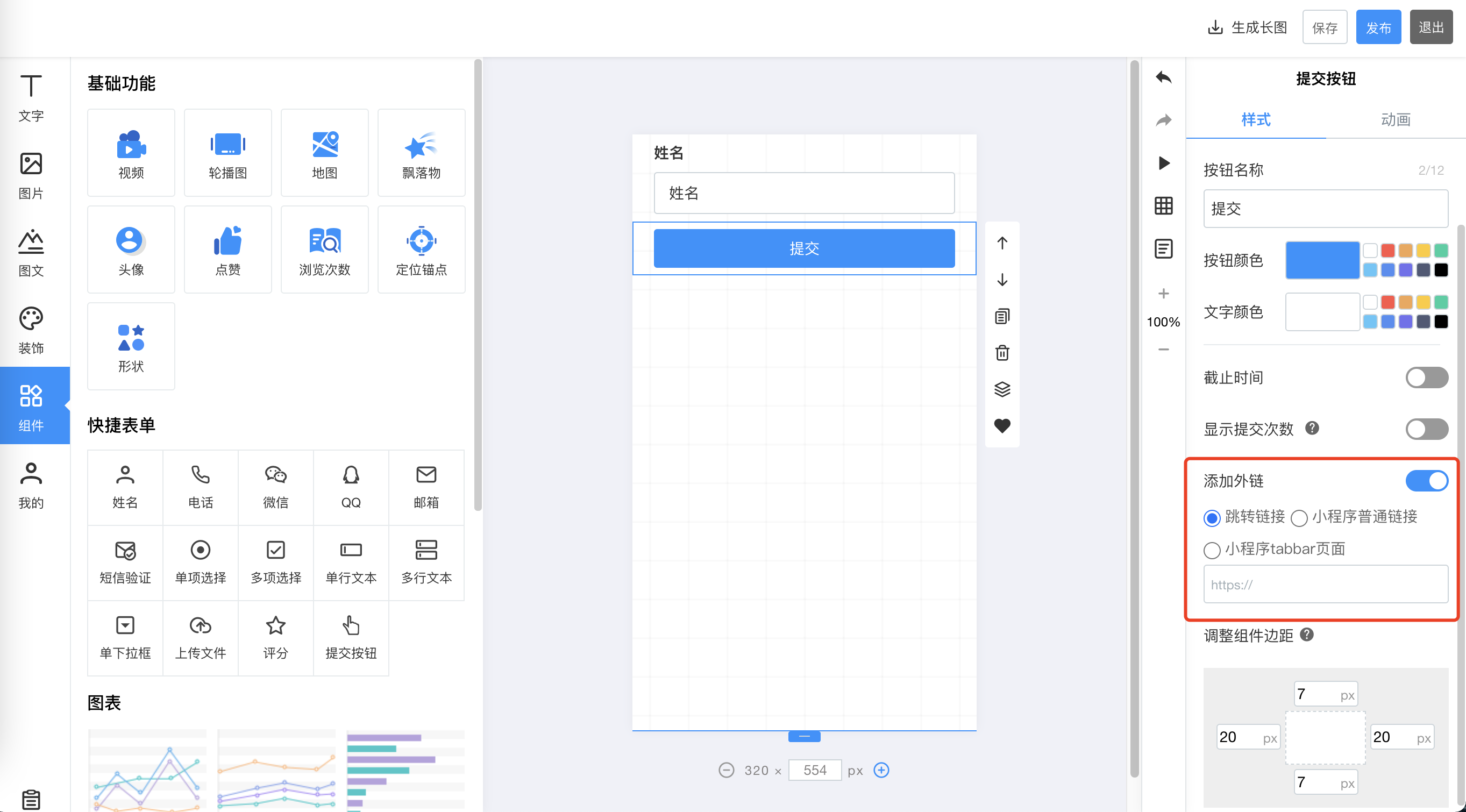
Task: Add the 单下拉框 dropdown field
Action: click(125, 638)
